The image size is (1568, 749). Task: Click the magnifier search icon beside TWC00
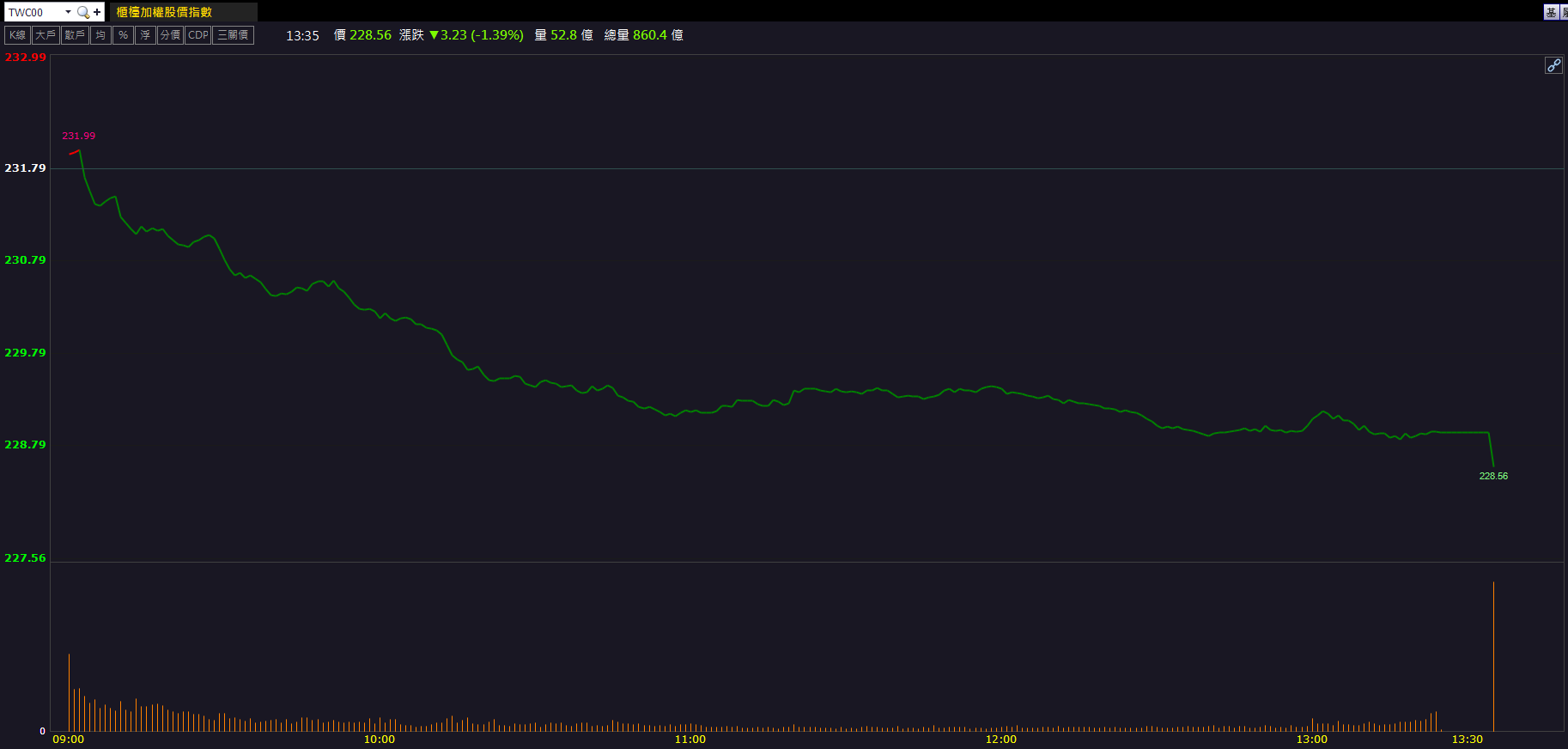click(83, 12)
